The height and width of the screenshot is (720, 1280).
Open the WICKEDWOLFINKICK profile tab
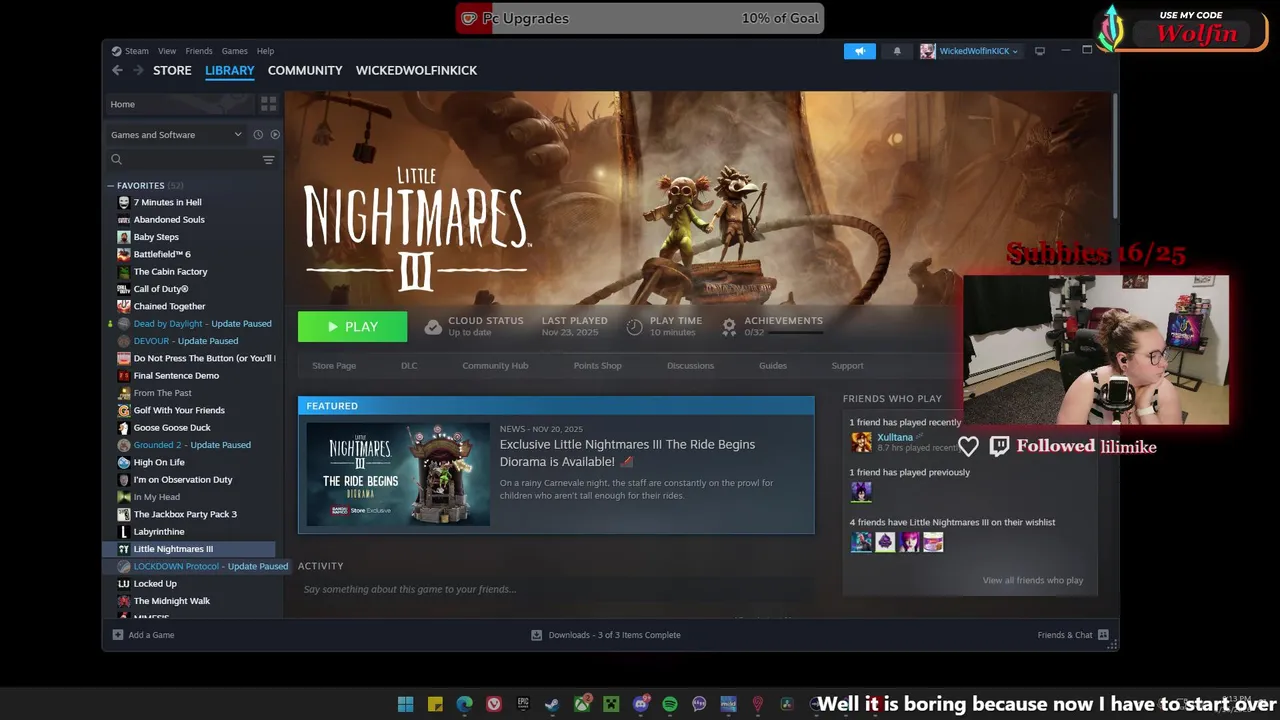(x=416, y=70)
